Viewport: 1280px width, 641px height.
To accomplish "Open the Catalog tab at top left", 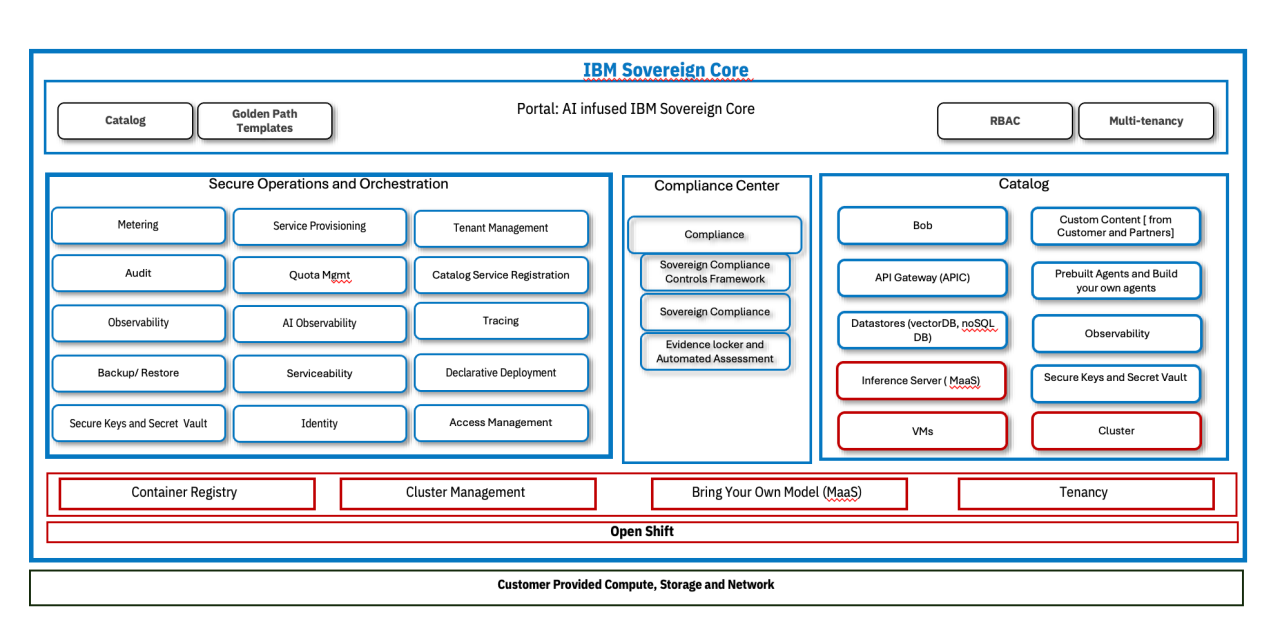I will coord(125,120).
